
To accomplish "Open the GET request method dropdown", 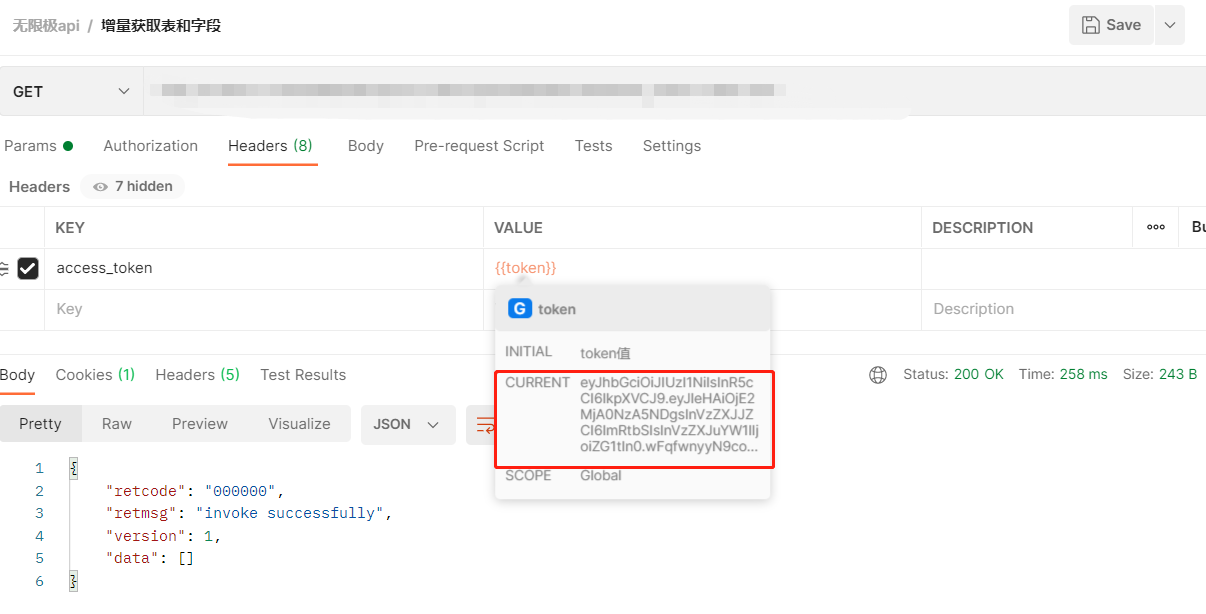I will (x=70, y=90).
